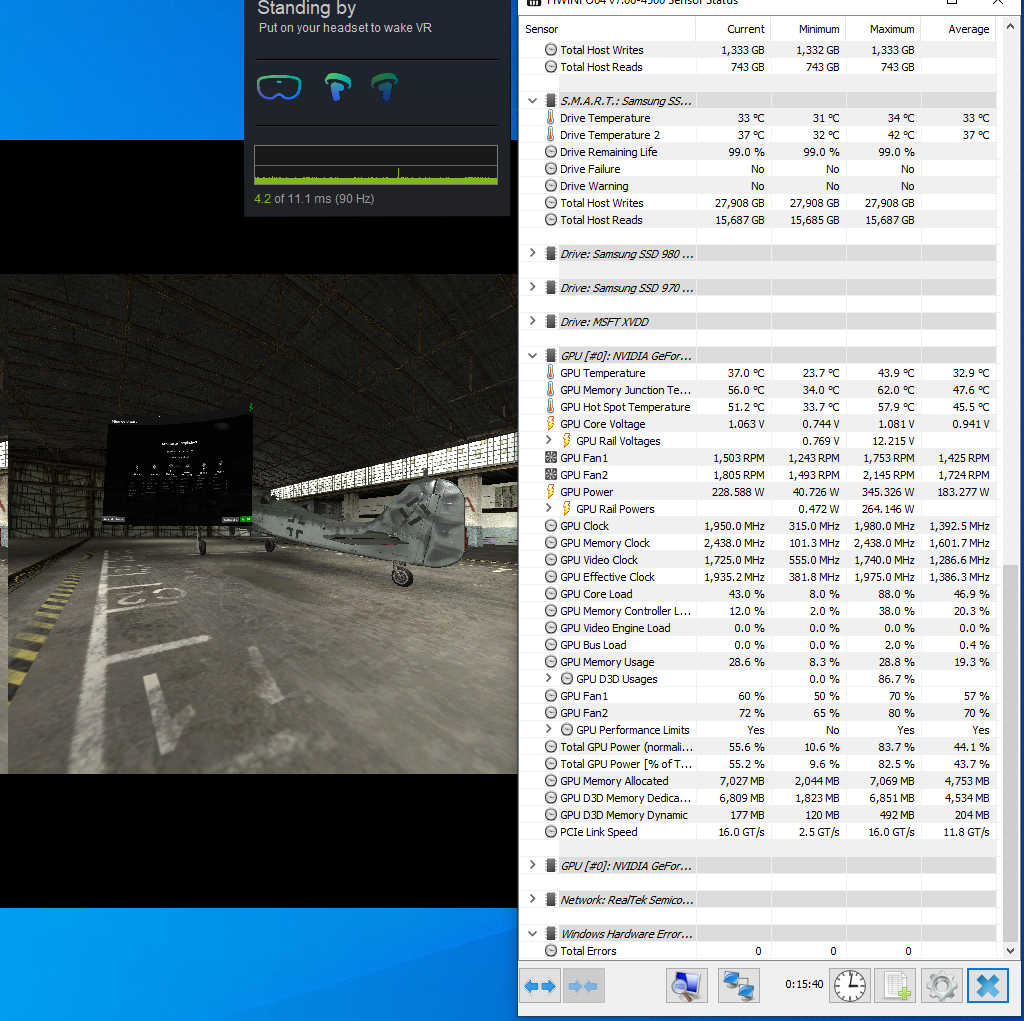Start logging with the spreadsheet plus icon
The height and width of the screenshot is (1021, 1024).
895,986
